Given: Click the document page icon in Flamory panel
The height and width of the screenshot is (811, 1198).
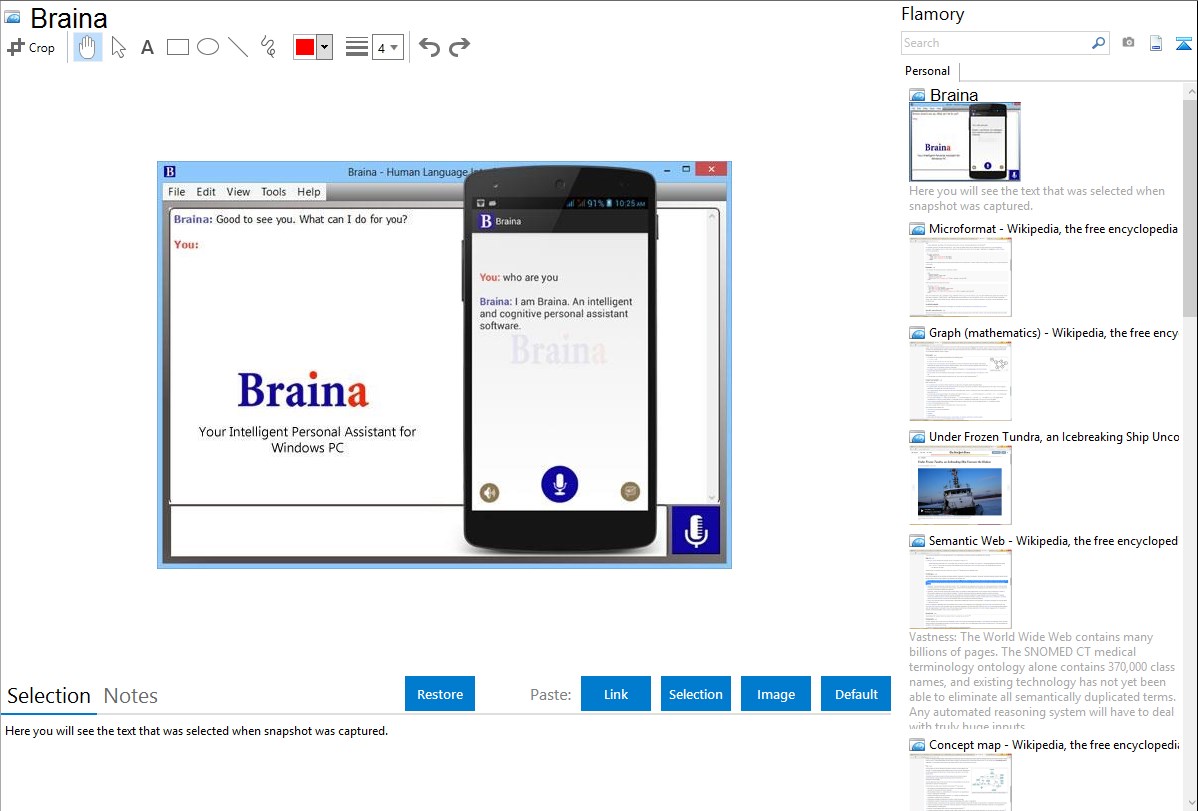Looking at the screenshot, I should click(x=1156, y=43).
